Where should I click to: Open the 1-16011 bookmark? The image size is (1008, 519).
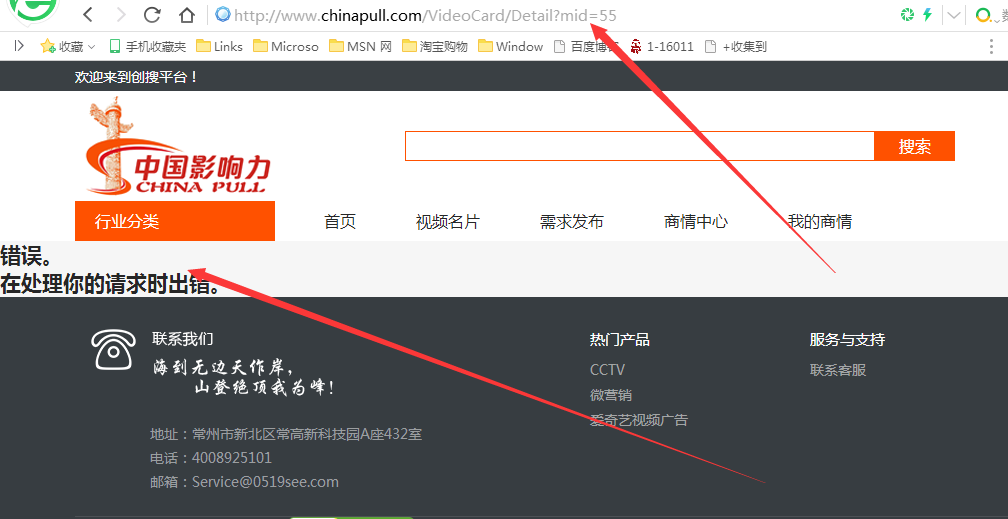pos(662,46)
